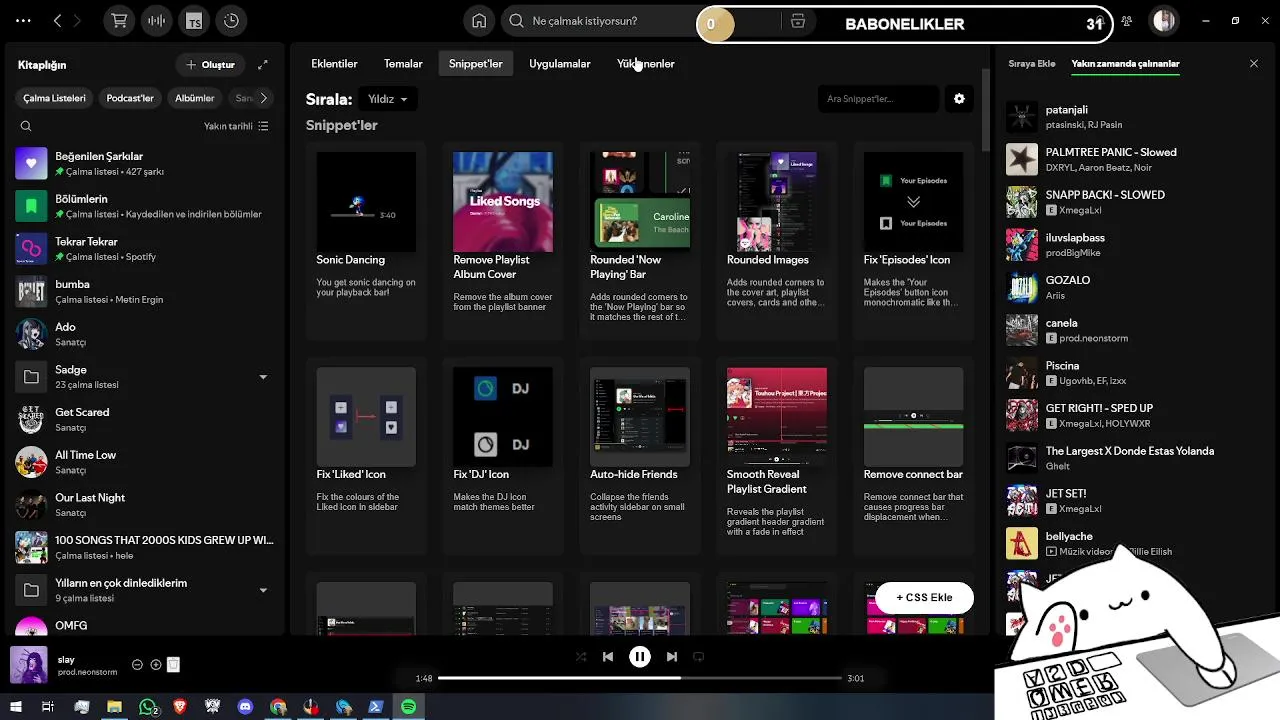1280x720 pixels.
Task: Open snippets settings gear
Action: pos(959,98)
